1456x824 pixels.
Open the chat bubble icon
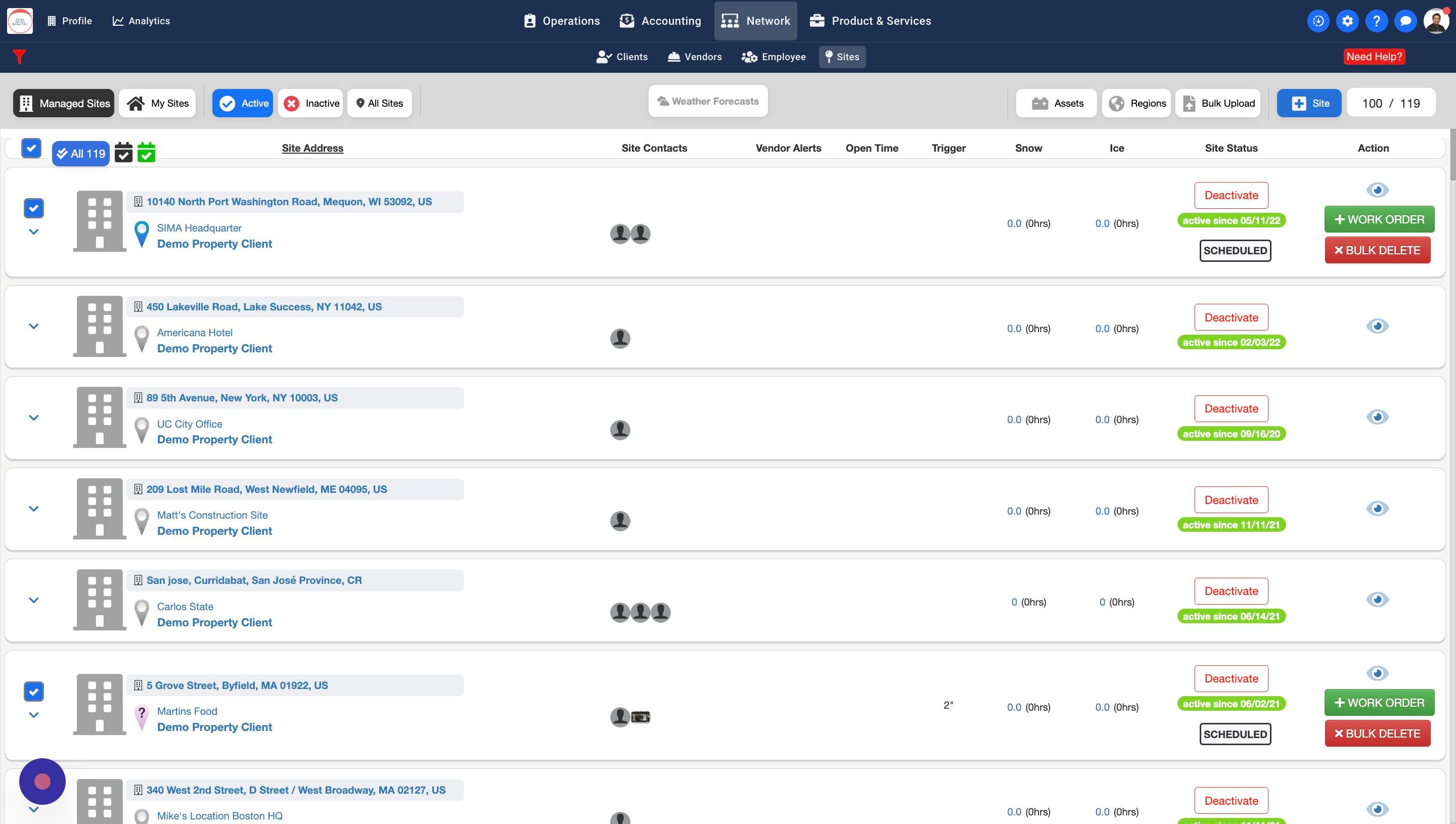pos(1405,21)
